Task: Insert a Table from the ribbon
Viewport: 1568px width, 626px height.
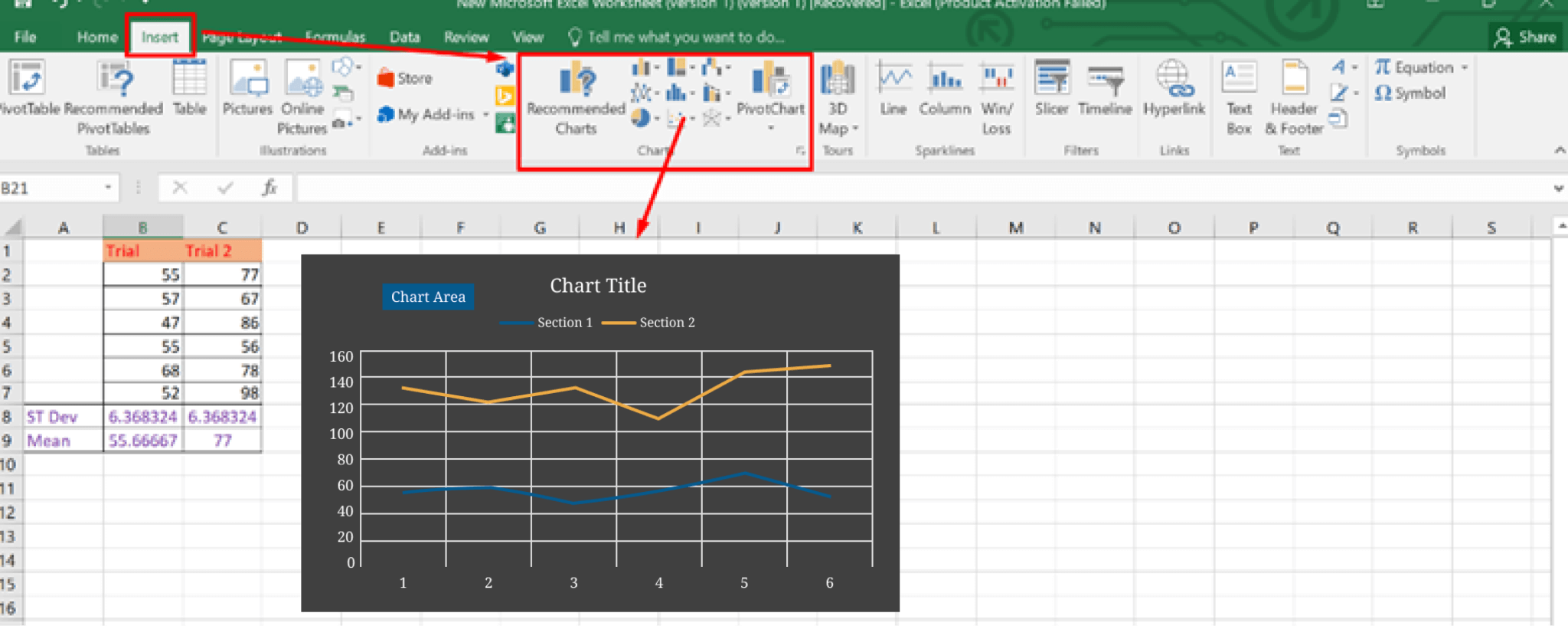Action: pos(189,88)
